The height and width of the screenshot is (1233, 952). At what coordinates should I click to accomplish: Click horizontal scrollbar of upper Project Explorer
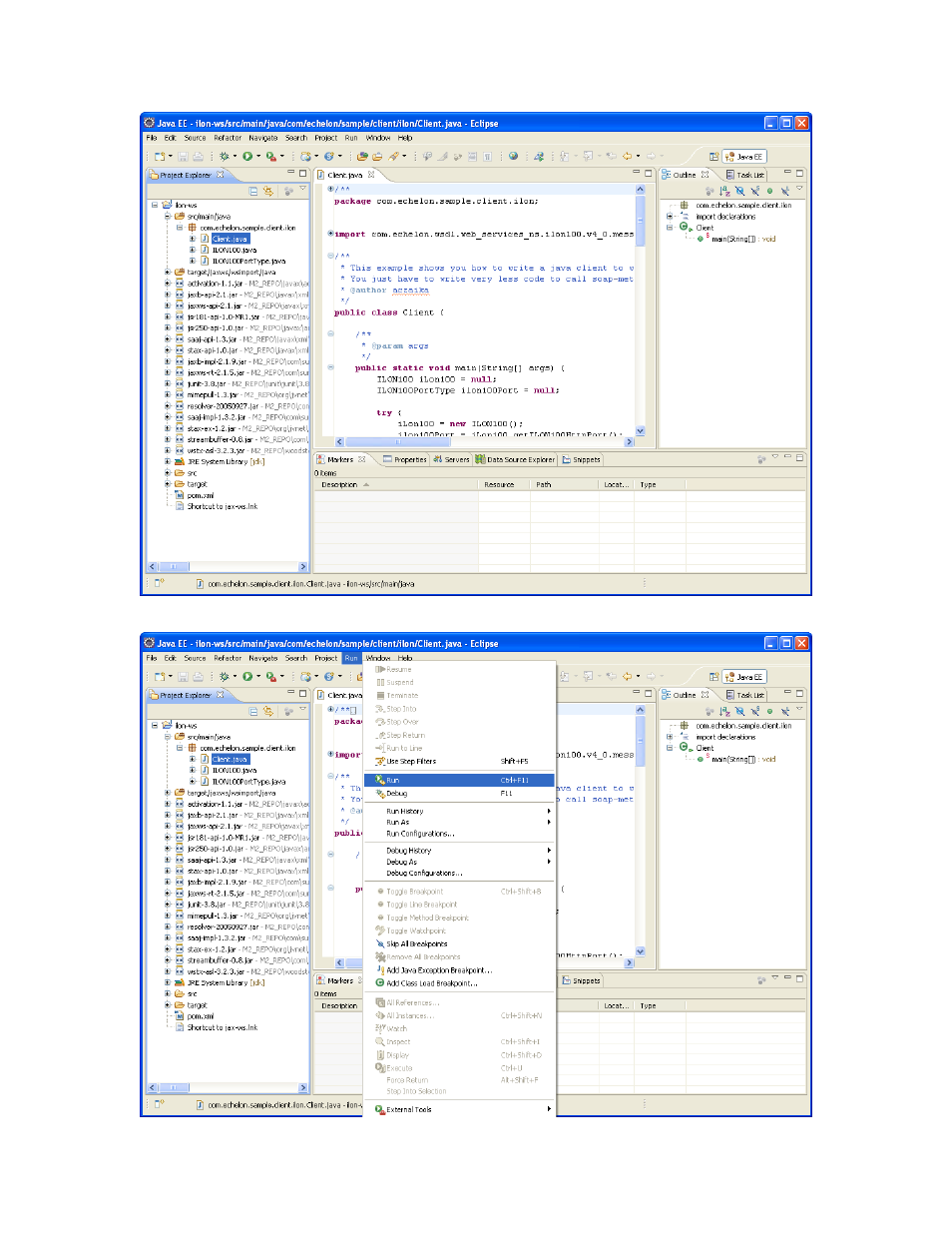coord(229,566)
